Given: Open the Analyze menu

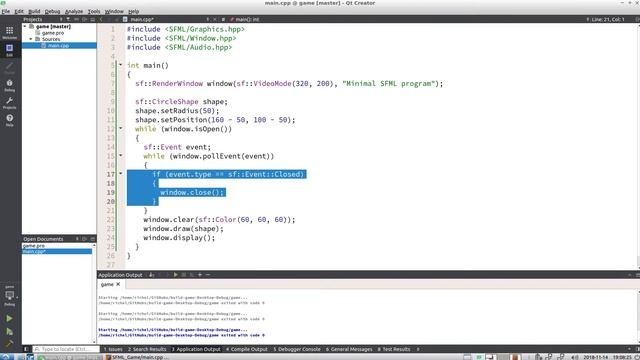Looking at the screenshot, I should (74, 11).
